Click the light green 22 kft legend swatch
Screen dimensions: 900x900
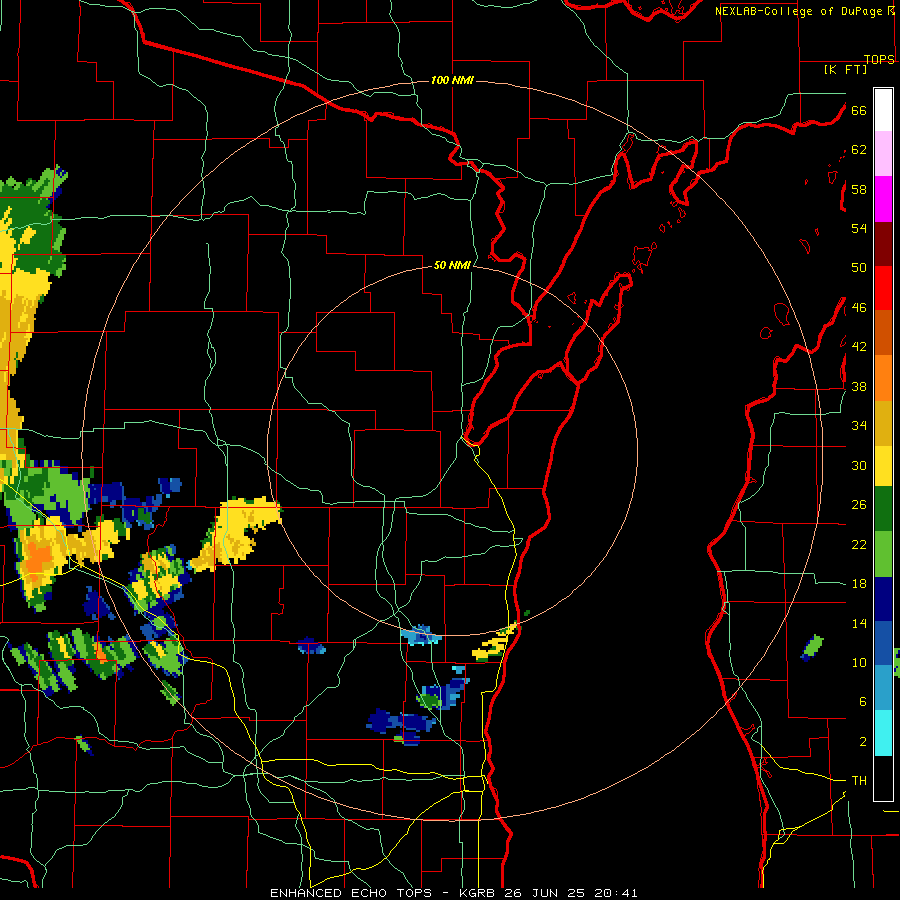point(883,554)
